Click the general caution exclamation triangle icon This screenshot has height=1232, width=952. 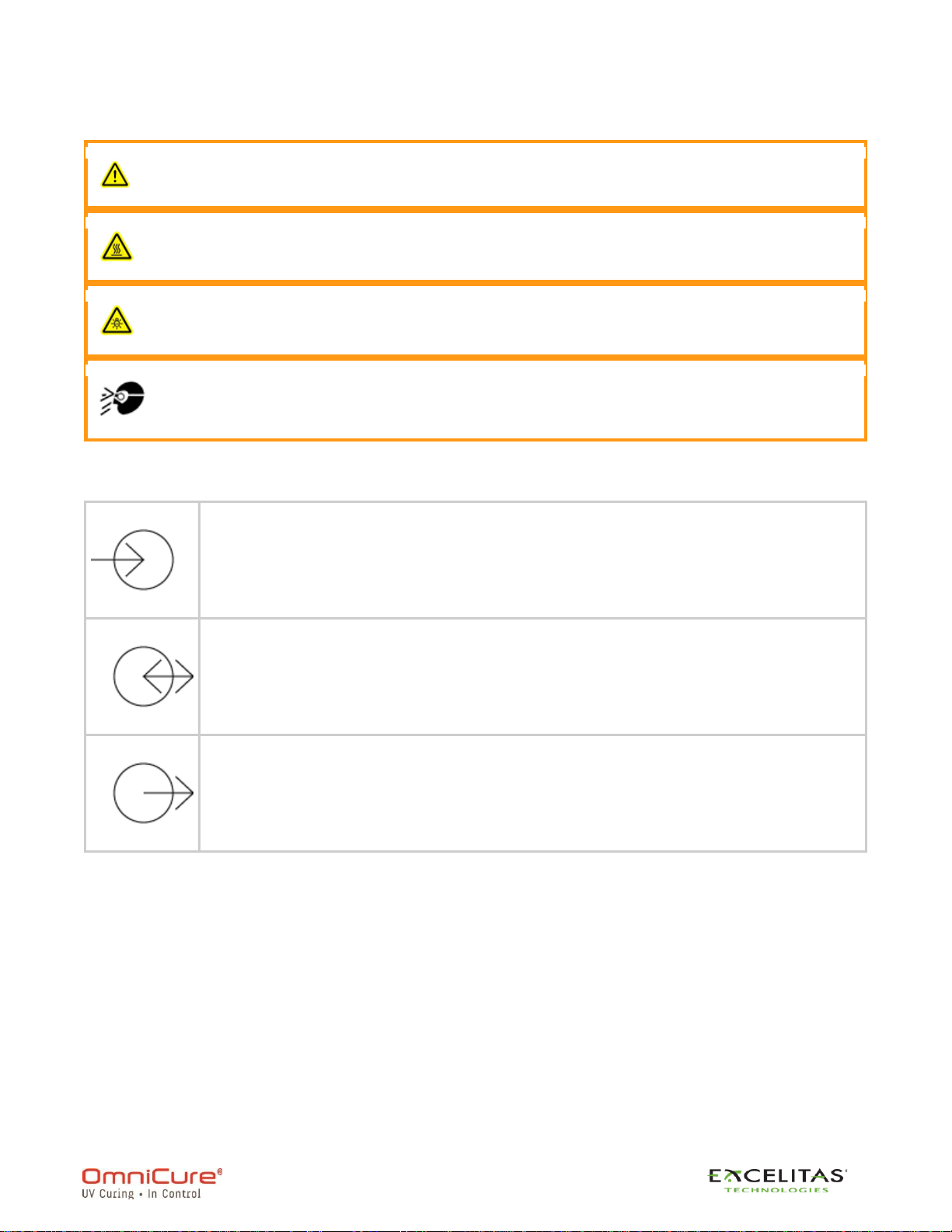tap(115, 175)
